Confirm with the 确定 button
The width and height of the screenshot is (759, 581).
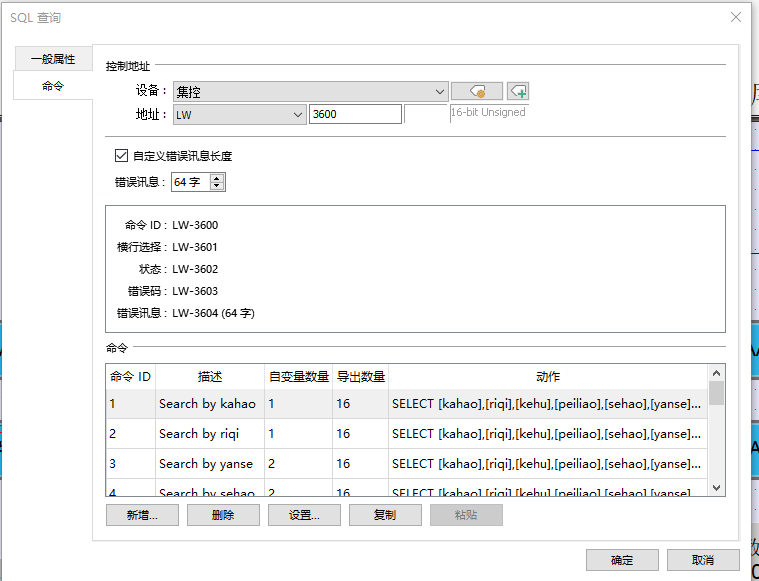click(622, 560)
